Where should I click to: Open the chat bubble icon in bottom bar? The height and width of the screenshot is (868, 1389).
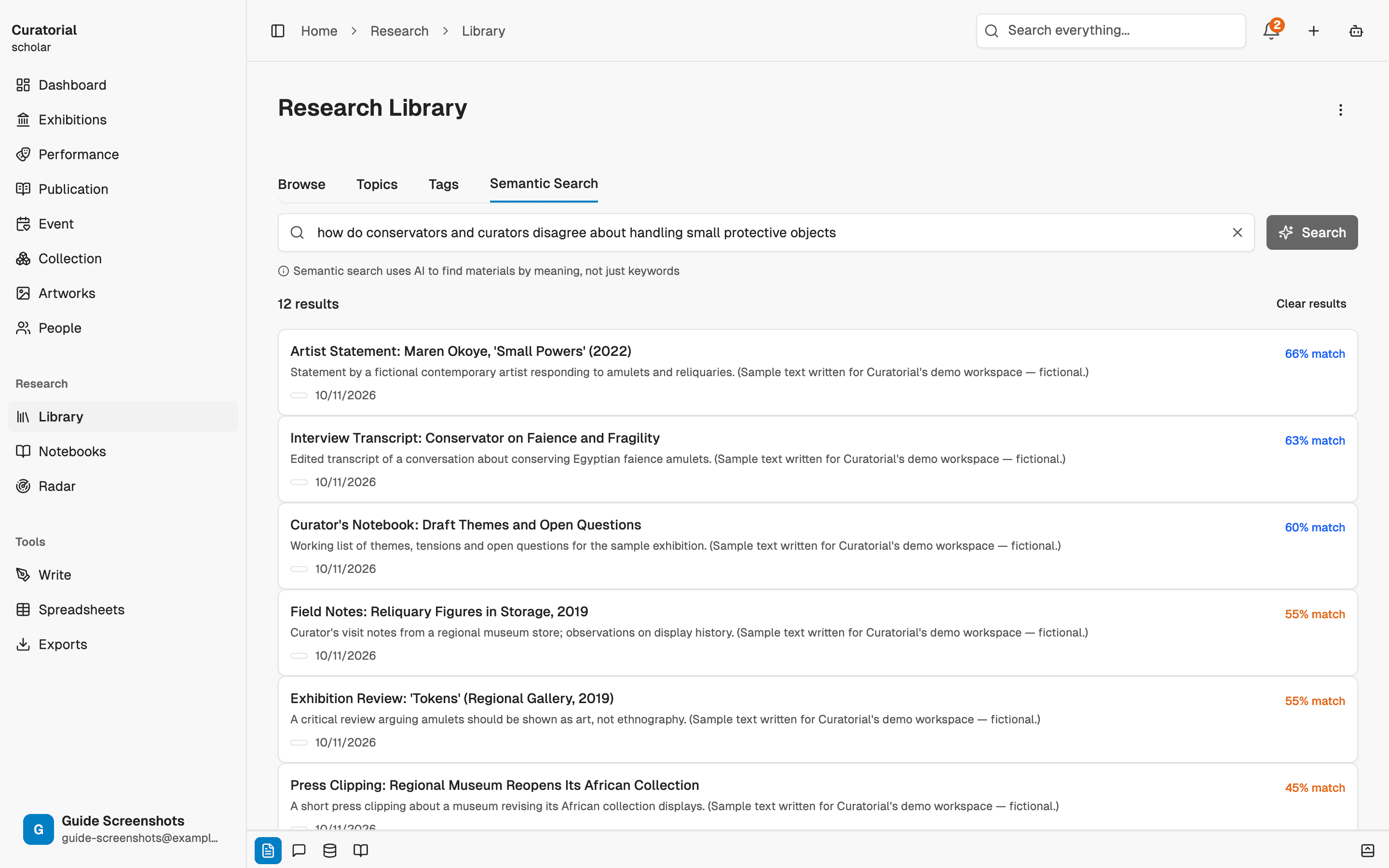[299, 850]
